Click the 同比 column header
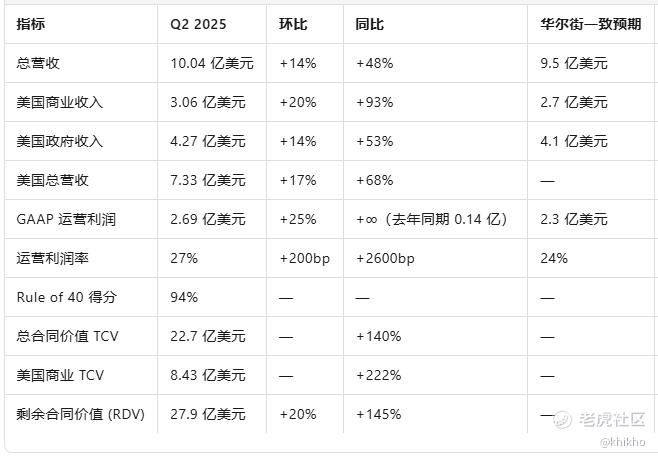Image resolution: width=658 pixels, height=457 pixels. [x=370, y=23]
